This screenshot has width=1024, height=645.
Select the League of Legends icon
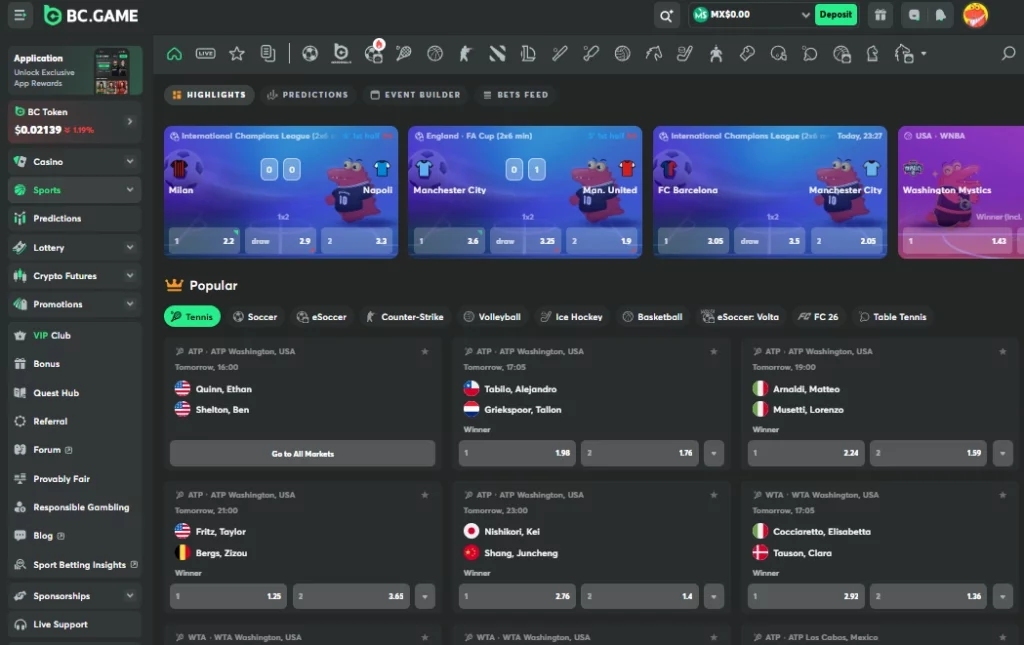(528, 54)
